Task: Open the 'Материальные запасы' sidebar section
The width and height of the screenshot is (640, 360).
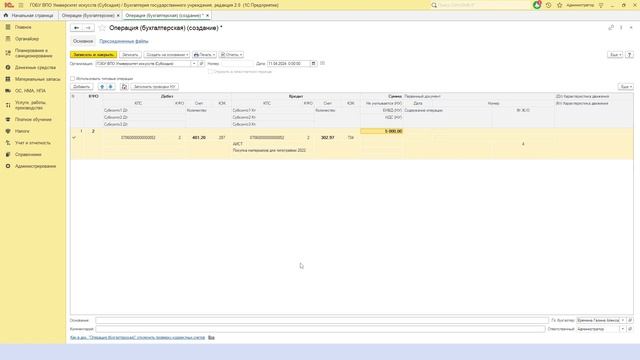Action: point(37,79)
